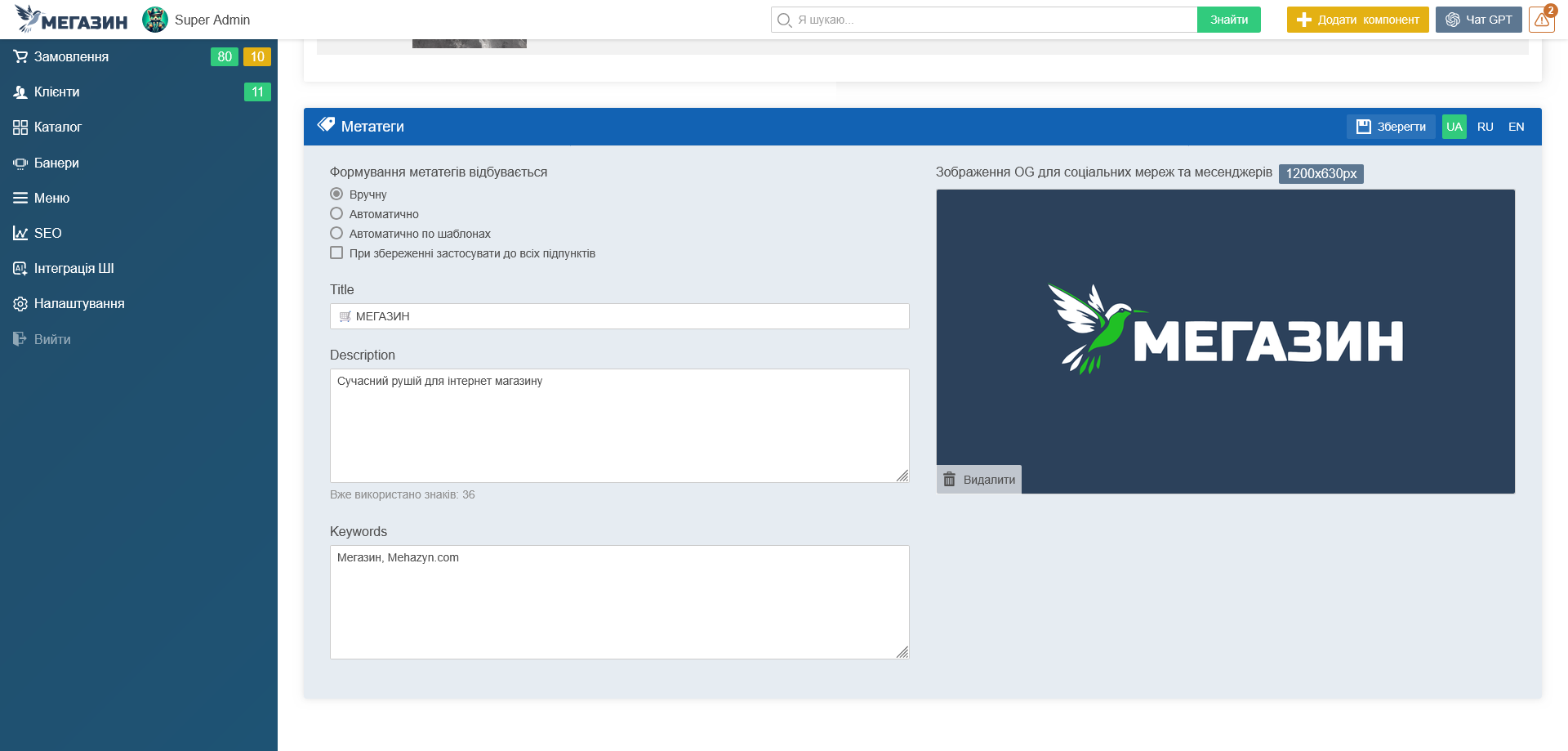
Task: Enable apply to all subitems checkbox
Action: [336, 253]
